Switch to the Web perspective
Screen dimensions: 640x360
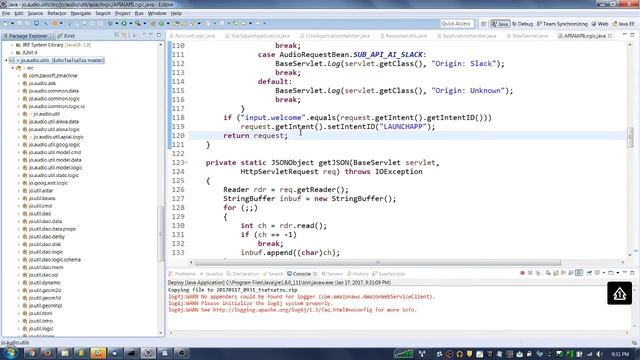click(x=600, y=24)
